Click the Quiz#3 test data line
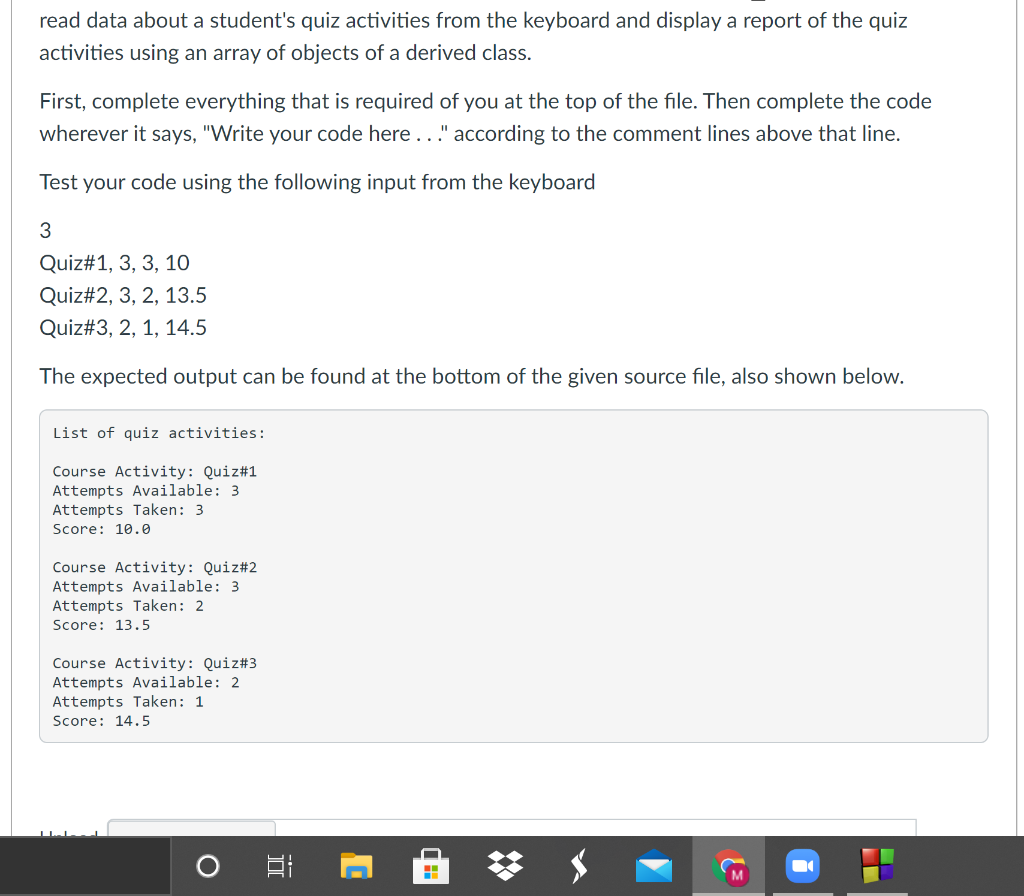The width and height of the screenshot is (1024, 896). coord(123,327)
